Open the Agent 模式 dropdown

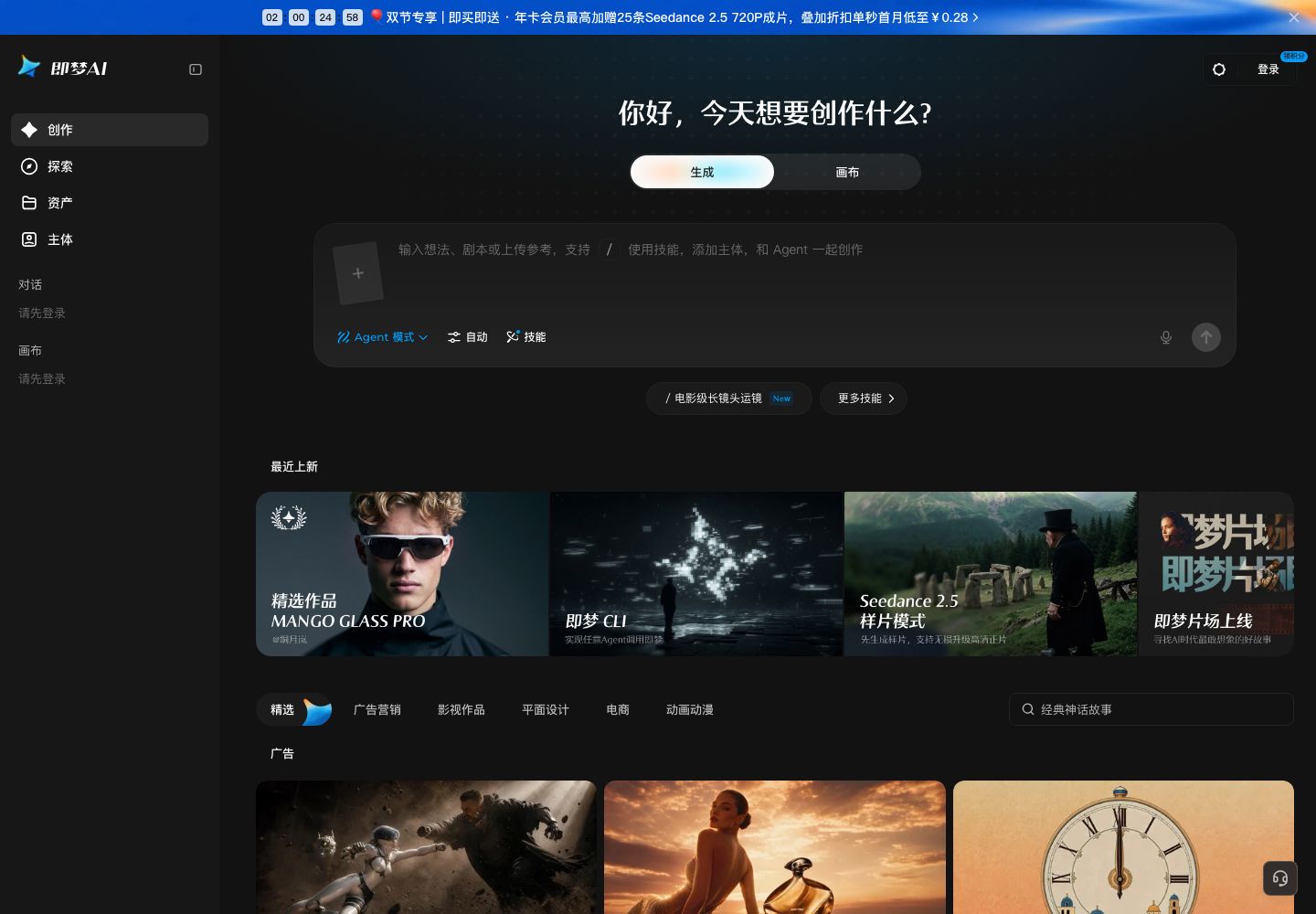(382, 337)
